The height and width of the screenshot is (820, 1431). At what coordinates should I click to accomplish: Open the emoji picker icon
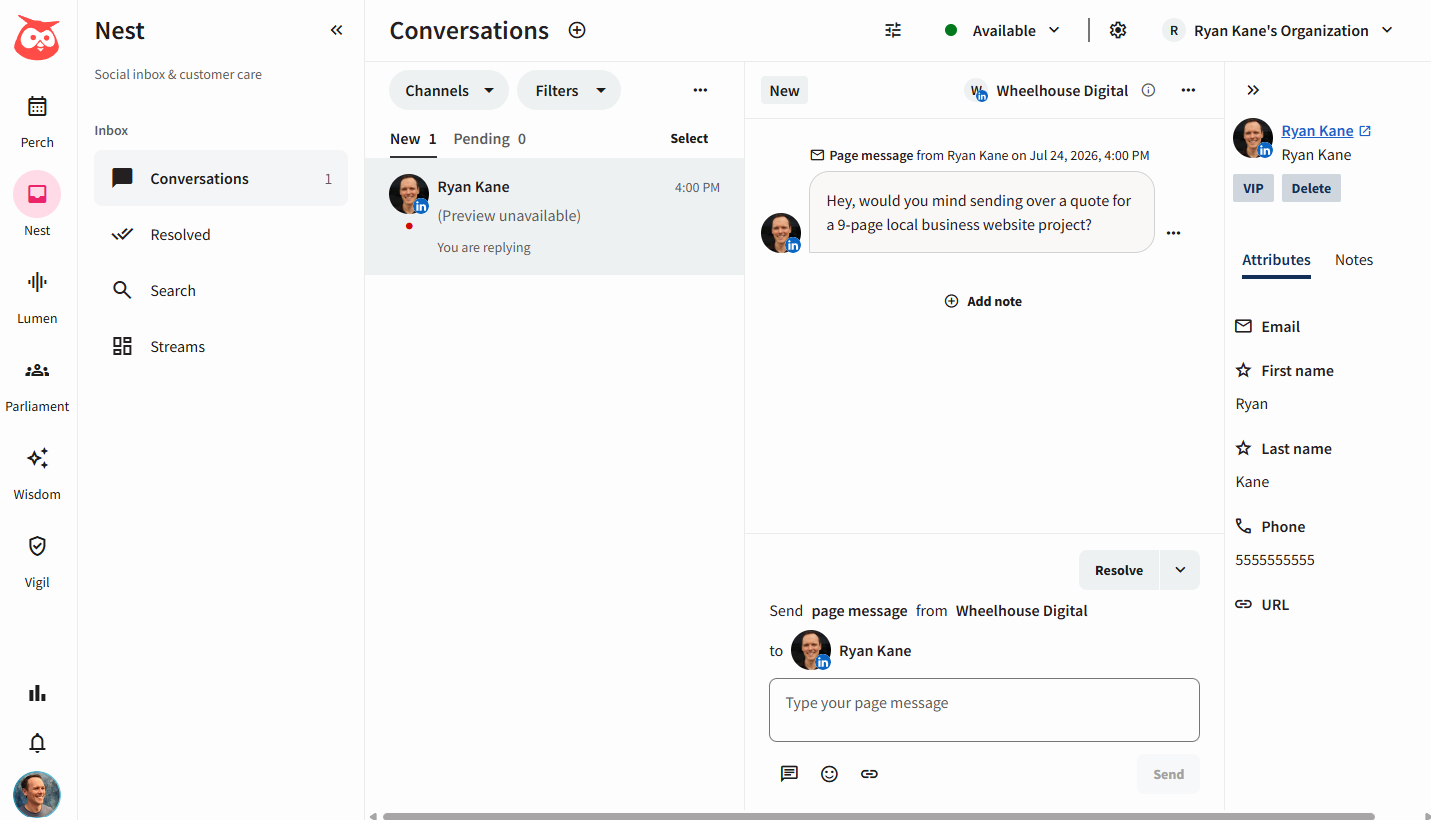tap(829, 774)
